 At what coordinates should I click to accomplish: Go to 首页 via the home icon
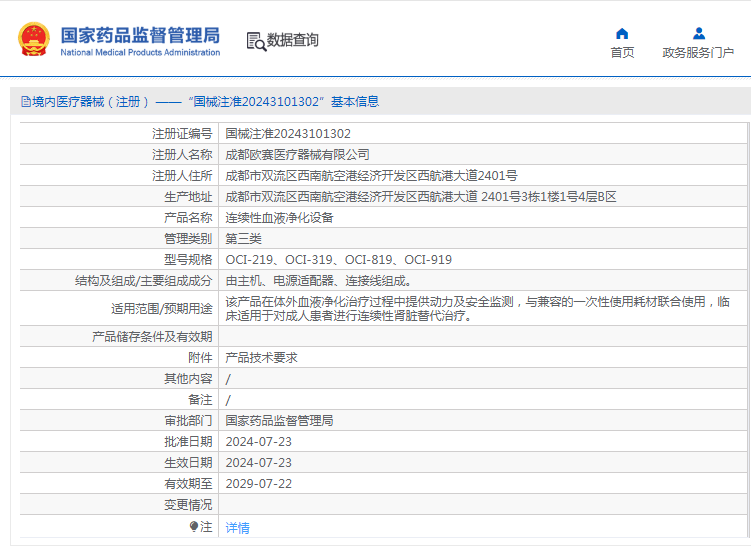point(622,34)
